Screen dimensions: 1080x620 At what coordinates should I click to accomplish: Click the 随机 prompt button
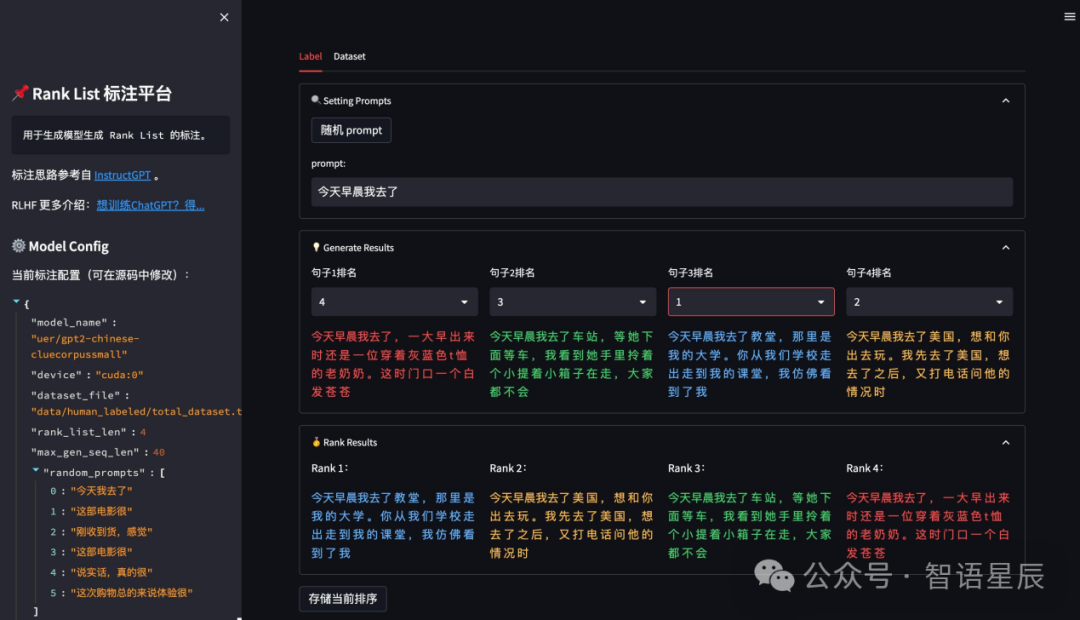pyautogui.click(x=351, y=130)
